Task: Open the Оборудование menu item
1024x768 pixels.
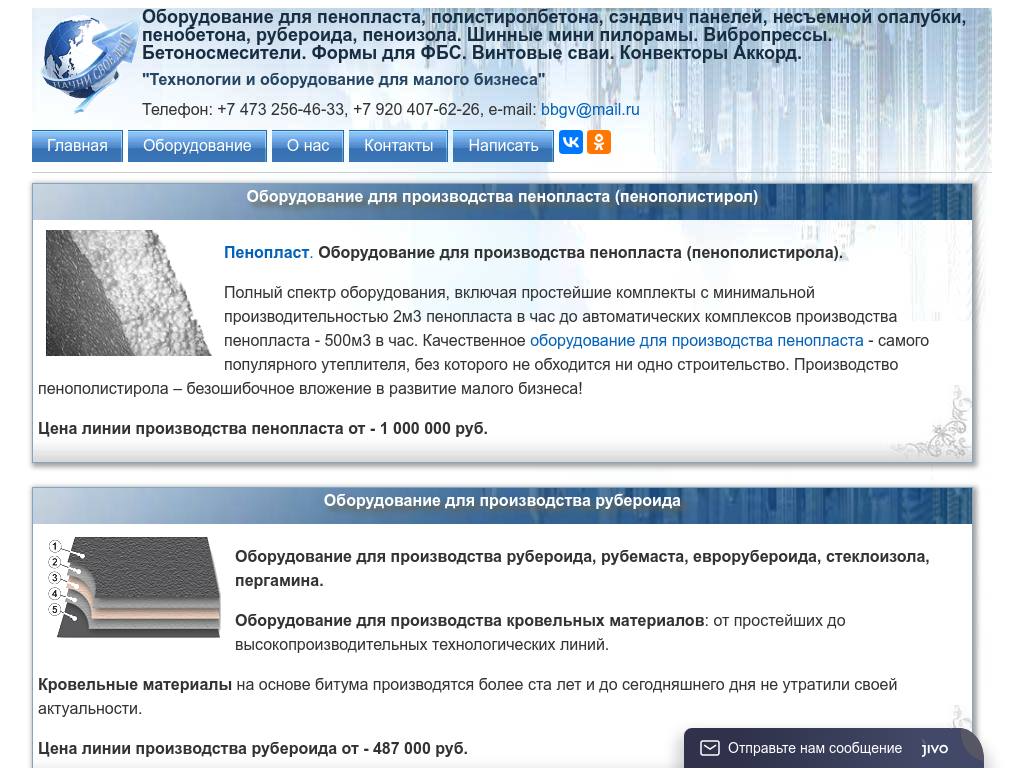Action: 197,146
